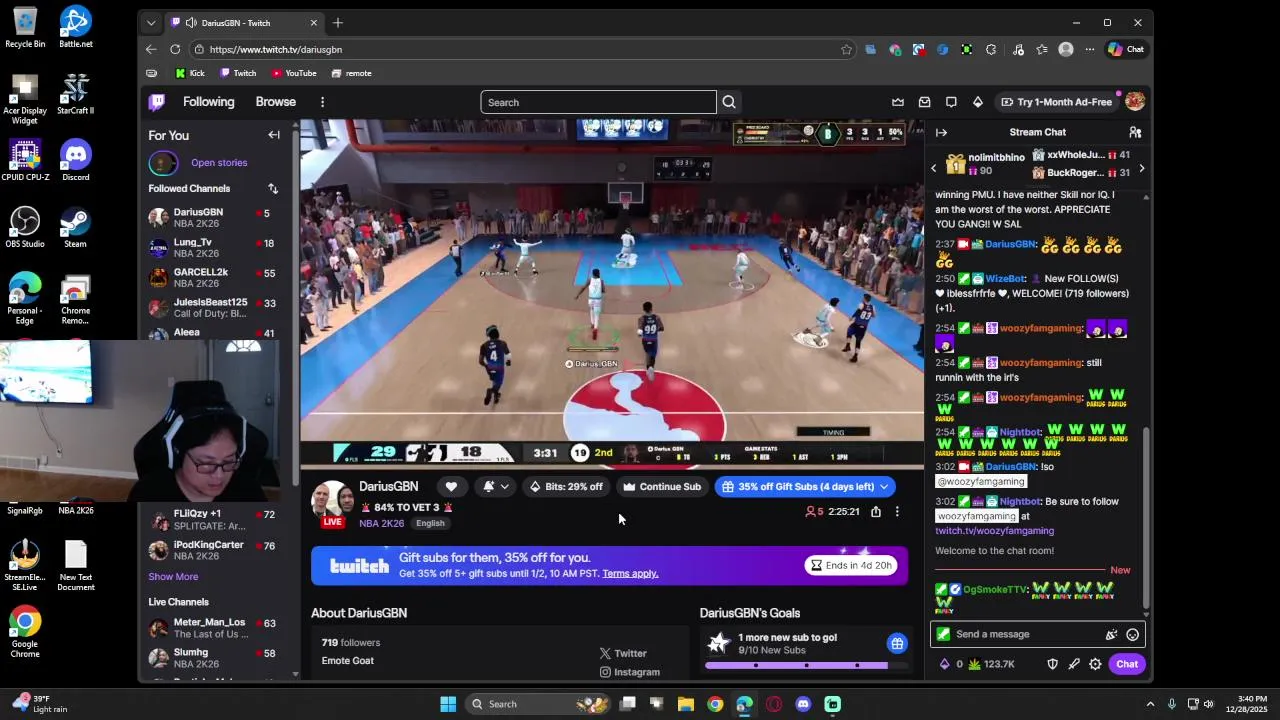
Task: Click the chat identity badge in message box
Action: (x=943, y=634)
